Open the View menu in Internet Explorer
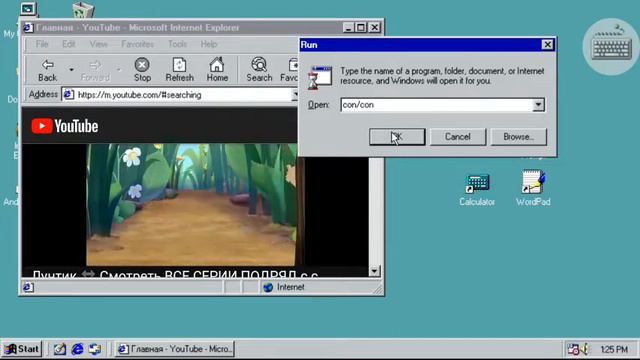 tap(98, 44)
